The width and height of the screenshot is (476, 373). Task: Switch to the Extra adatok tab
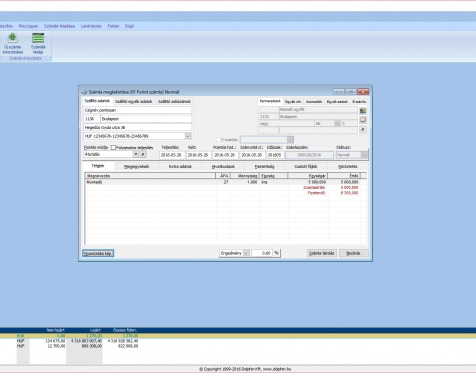coord(180,167)
